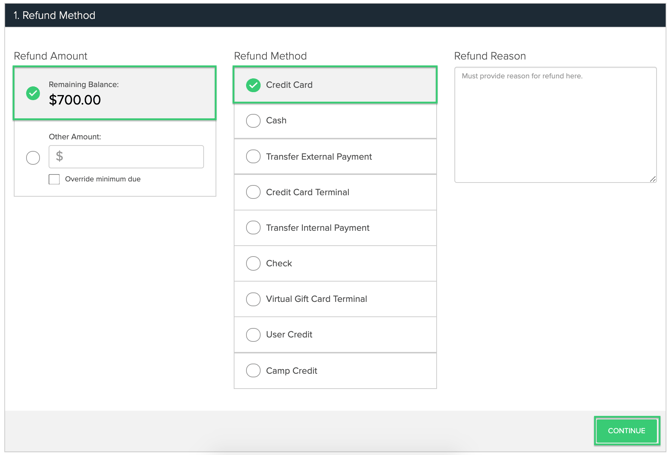
Task: Grab the Refund Reason textarea resize handle
Action: (x=652, y=178)
